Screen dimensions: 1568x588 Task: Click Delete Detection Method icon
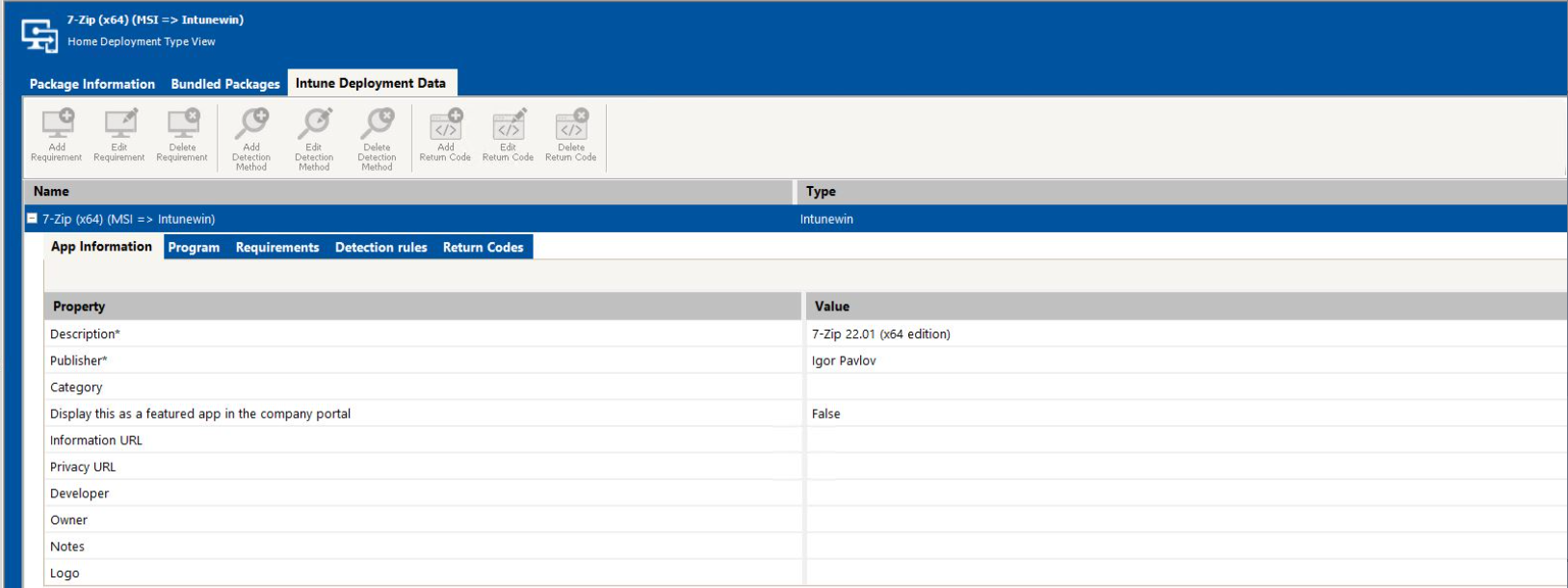(x=377, y=125)
